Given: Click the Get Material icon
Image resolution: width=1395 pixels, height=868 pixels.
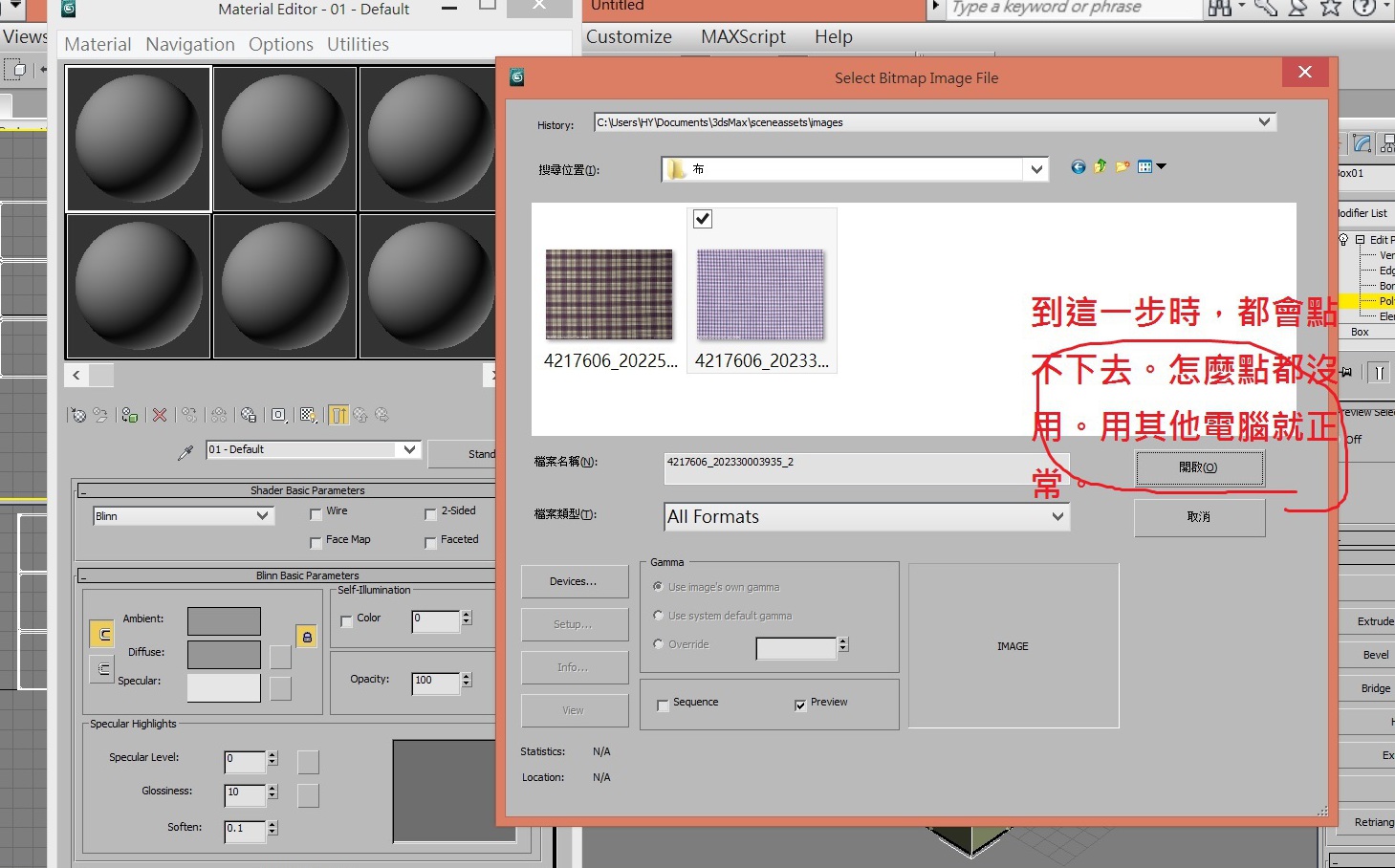Looking at the screenshot, I should pos(78,415).
